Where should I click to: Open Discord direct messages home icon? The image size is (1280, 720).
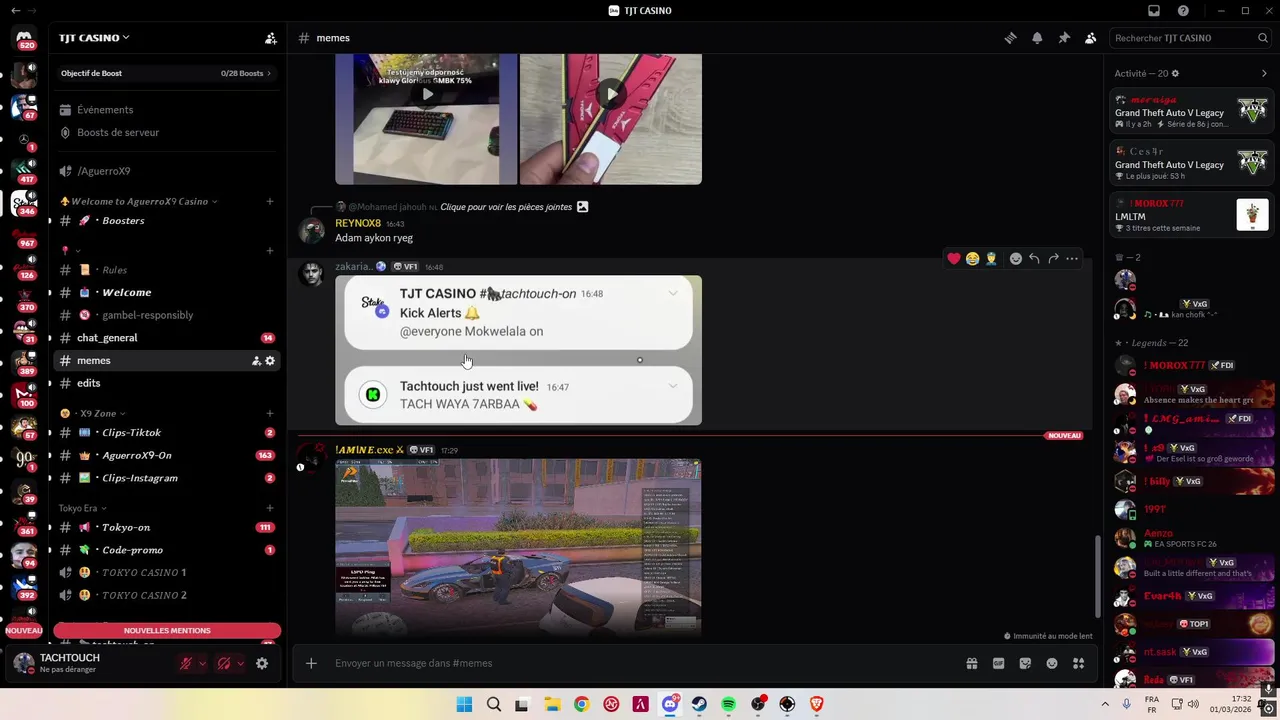point(24,38)
